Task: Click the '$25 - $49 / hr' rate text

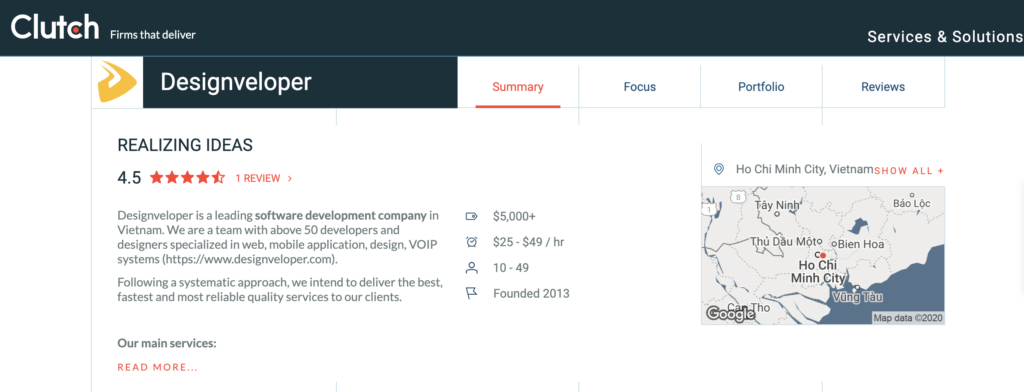Action: click(x=528, y=242)
